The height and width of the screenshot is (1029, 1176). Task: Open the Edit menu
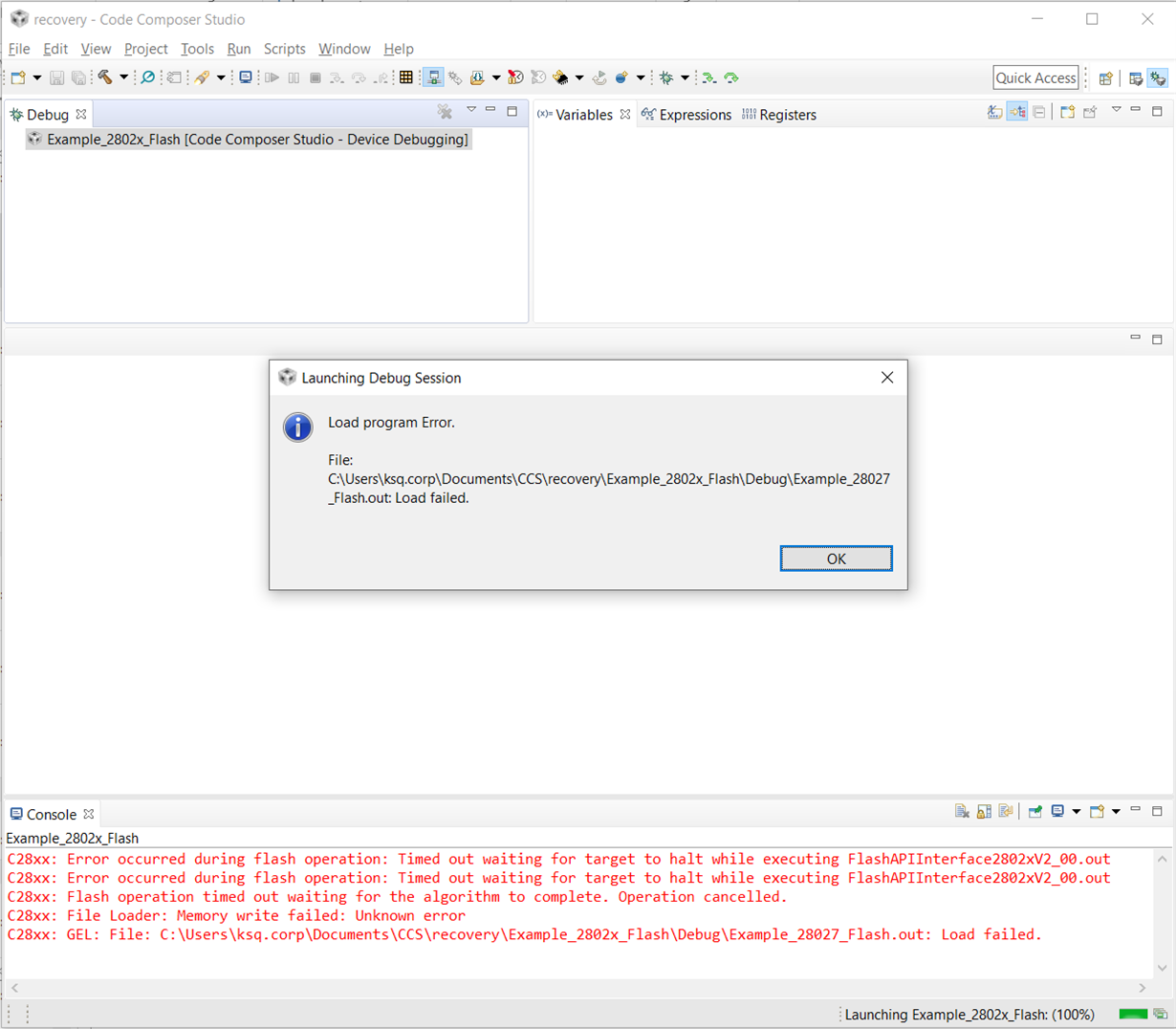click(x=55, y=49)
